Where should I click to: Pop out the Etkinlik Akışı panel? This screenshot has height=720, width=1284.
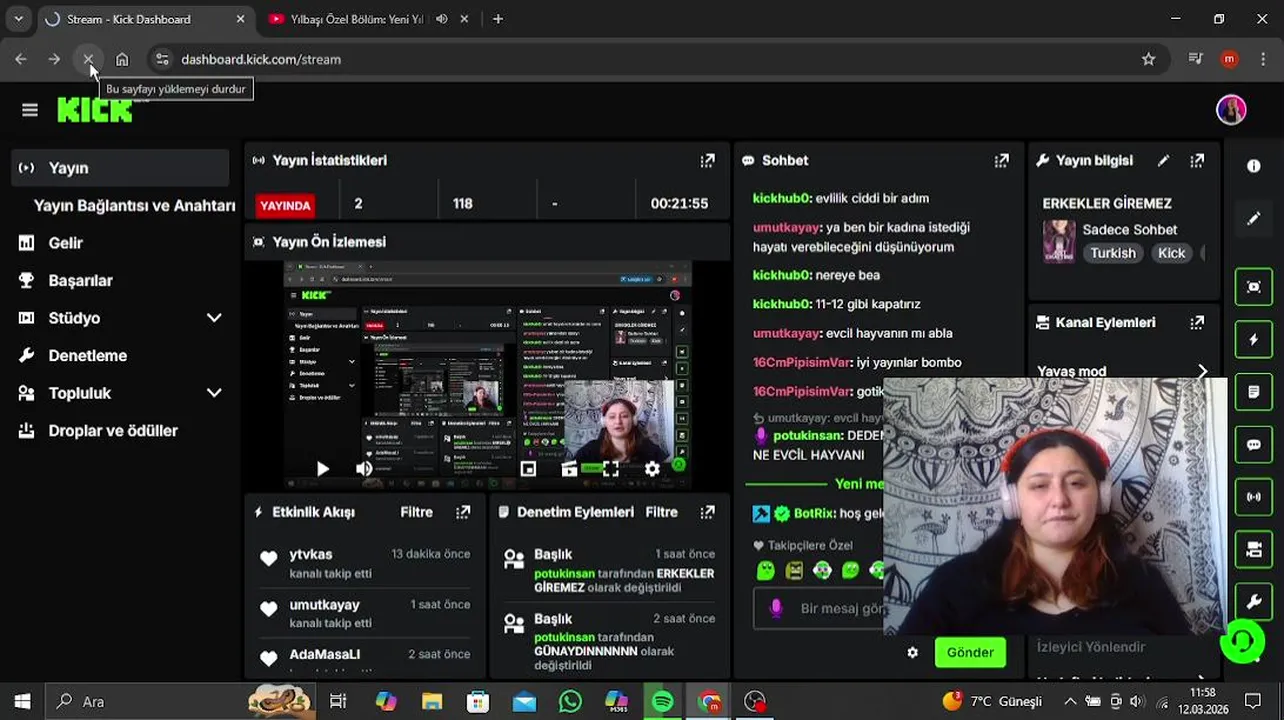click(x=463, y=512)
